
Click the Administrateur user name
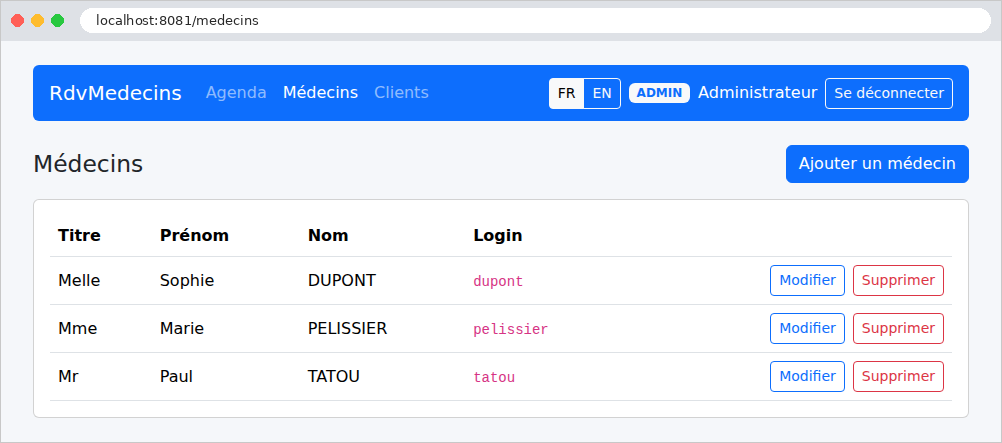757,93
